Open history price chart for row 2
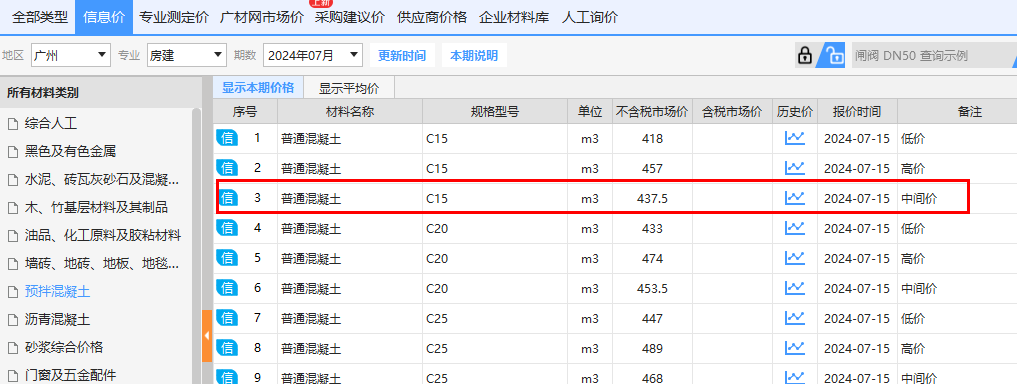 [795, 168]
